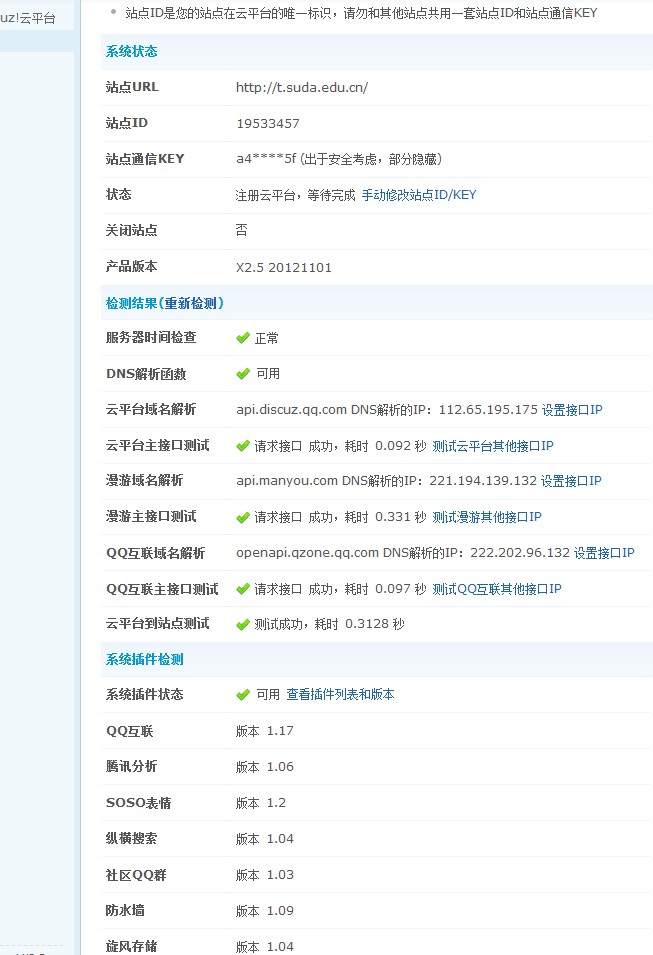Click 旋风存储 plugin version 1.04
Image resolution: width=653 pixels, height=955 pixels.
[265, 946]
